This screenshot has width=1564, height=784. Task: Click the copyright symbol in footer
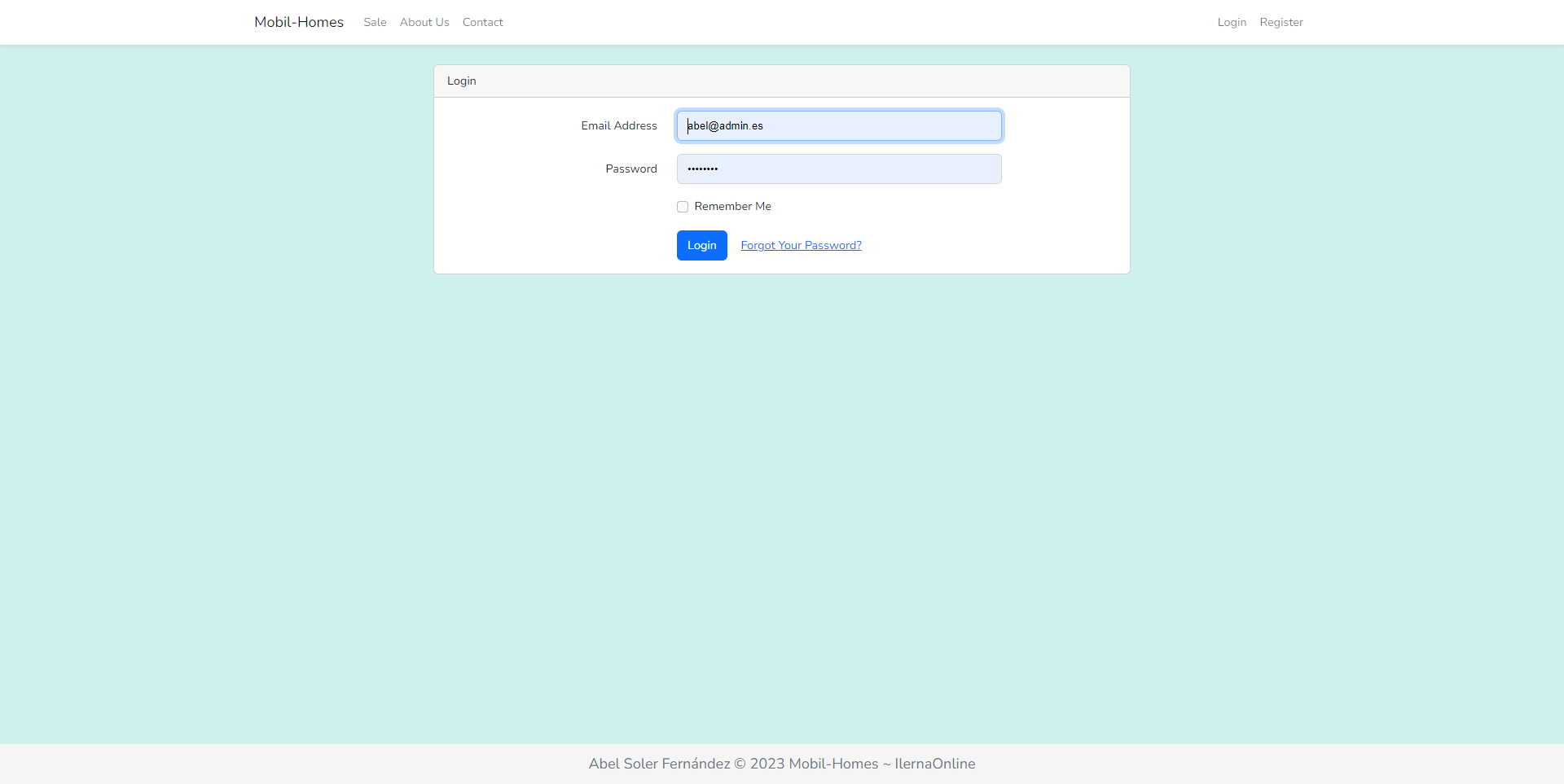pyautogui.click(x=740, y=764)
